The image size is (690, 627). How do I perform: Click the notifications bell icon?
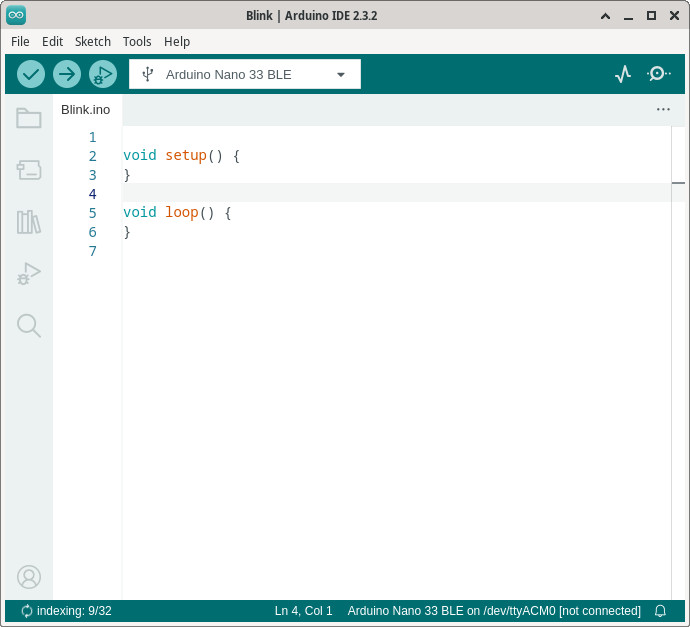pyautogui.click(x=660, y=611)
